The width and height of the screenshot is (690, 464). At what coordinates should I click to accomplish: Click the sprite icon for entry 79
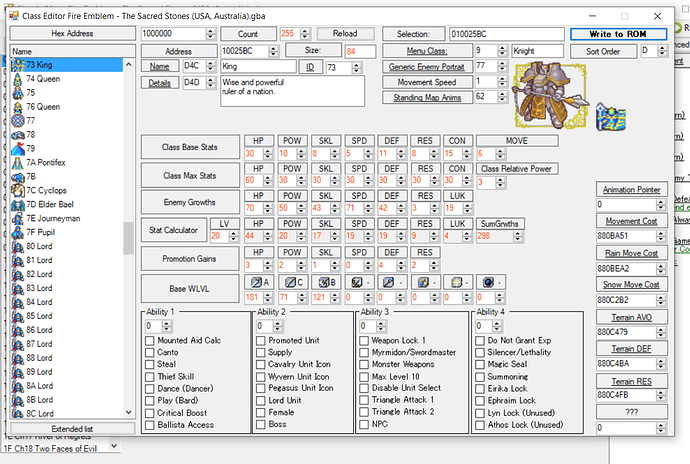point(18,148)
